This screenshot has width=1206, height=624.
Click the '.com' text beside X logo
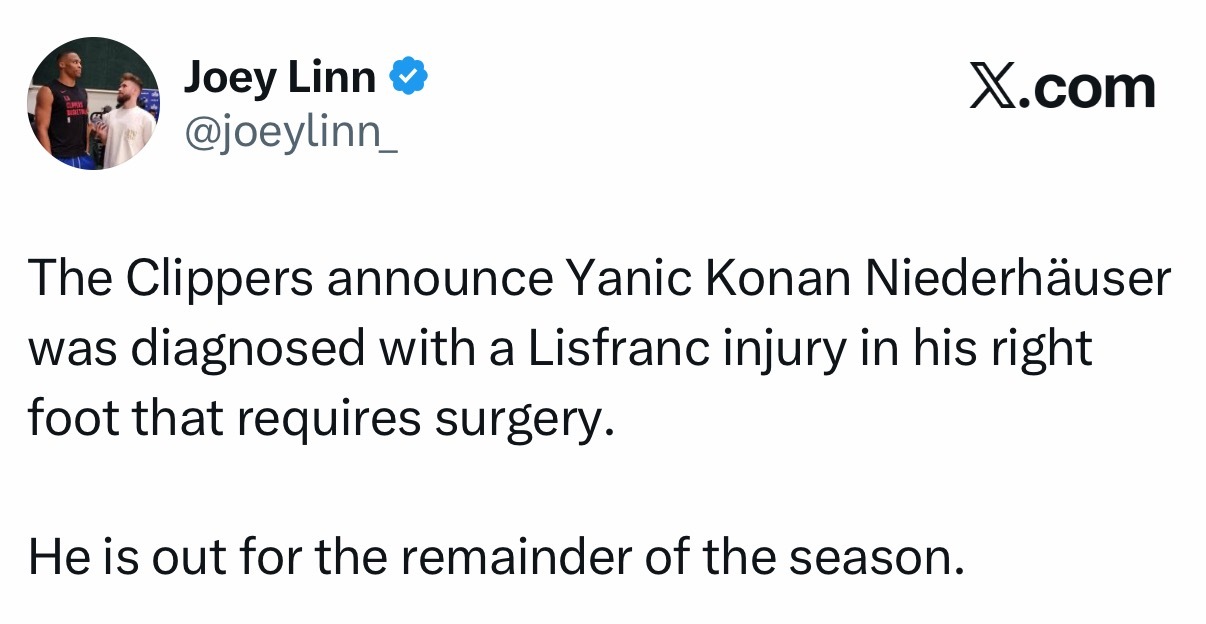pos(1086,88)
